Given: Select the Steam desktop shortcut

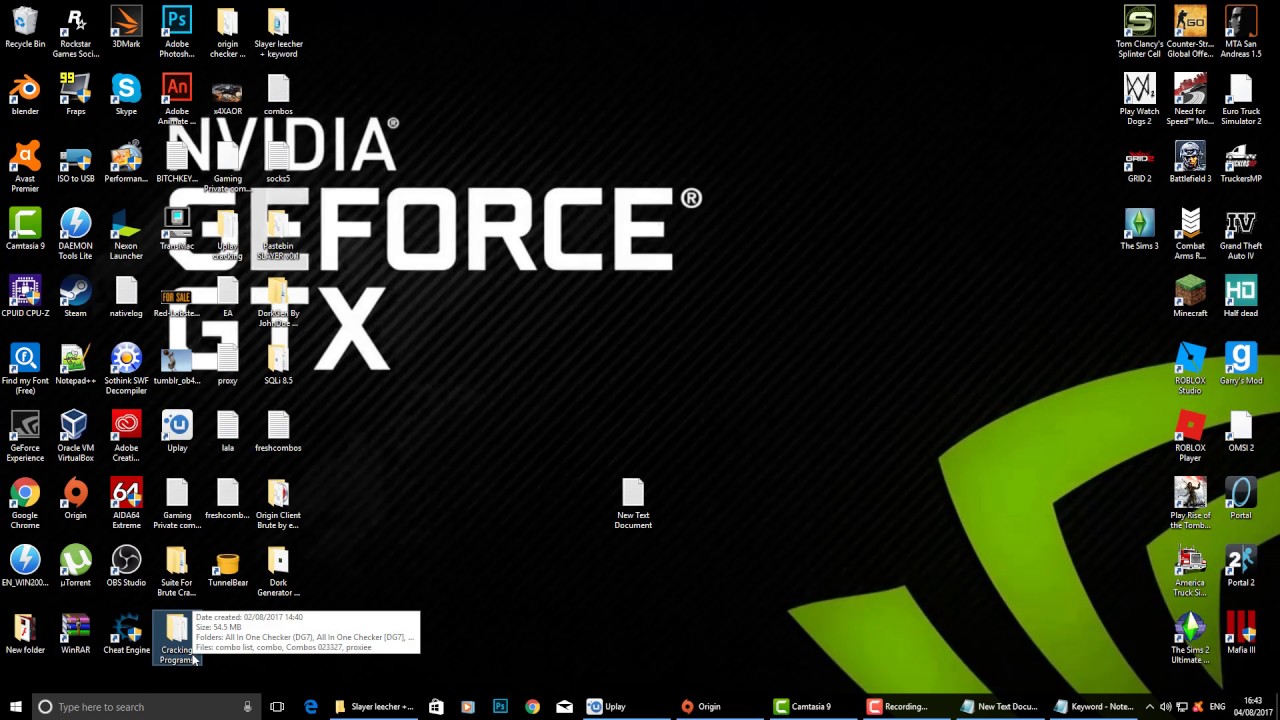Looking at the screenshot, I should [x=75, y=298].
